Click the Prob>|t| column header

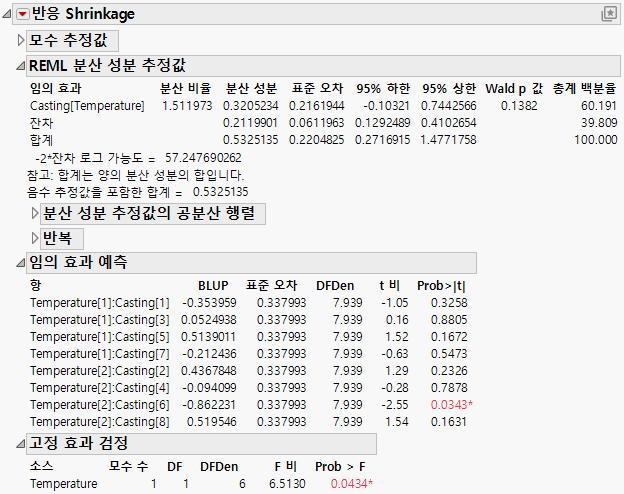(x=441, y=286)
